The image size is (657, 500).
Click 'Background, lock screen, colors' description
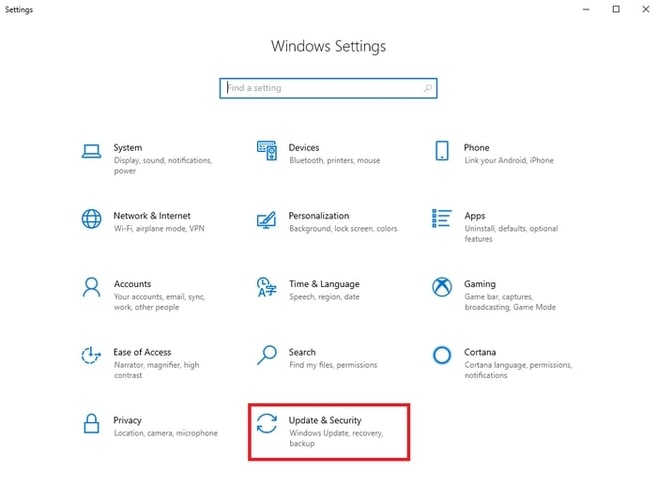[x=343, y=228]
